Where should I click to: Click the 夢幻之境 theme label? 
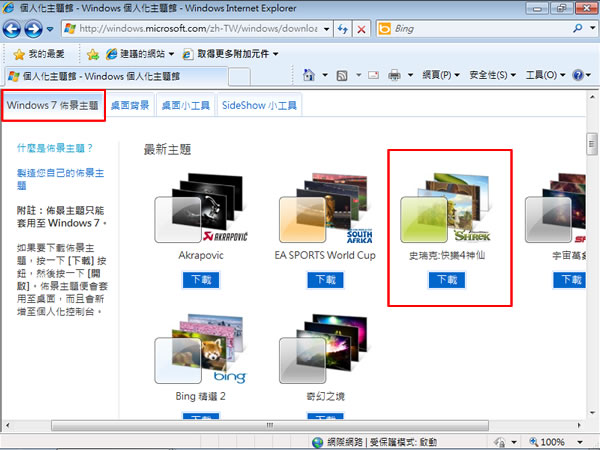coord(326,396)
